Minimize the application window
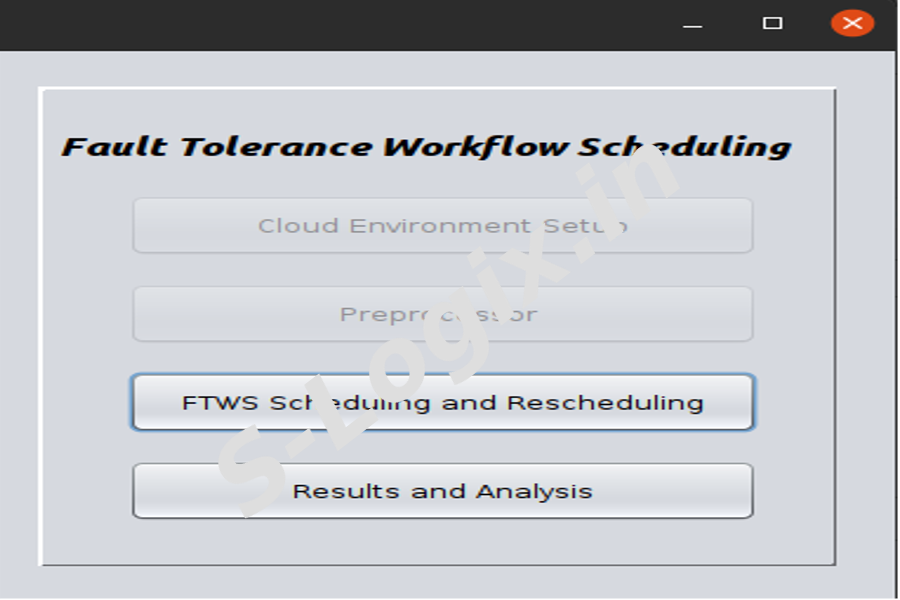 pyautogui.click(x=692, y=24)
